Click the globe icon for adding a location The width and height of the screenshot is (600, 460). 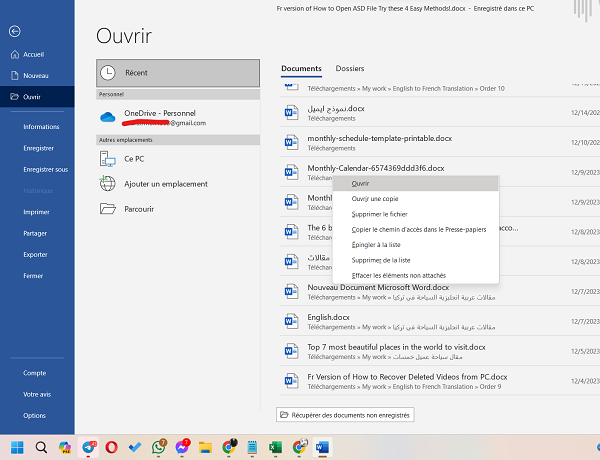[108, 184]
